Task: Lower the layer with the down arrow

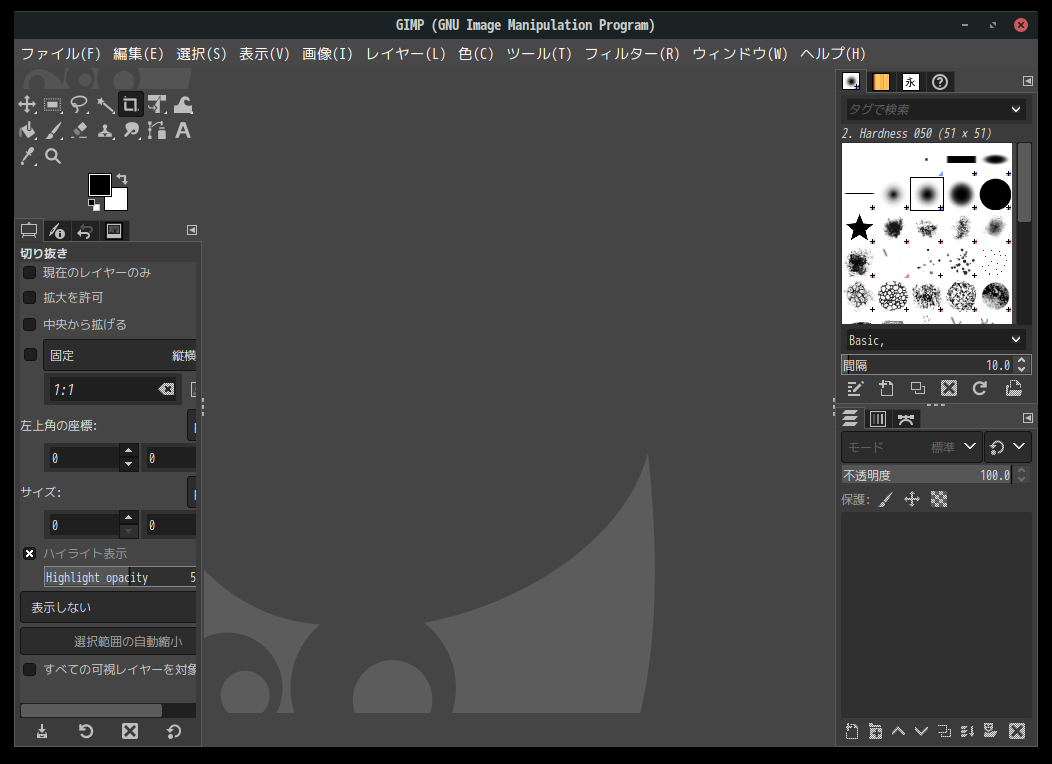Action: (921, 731)
